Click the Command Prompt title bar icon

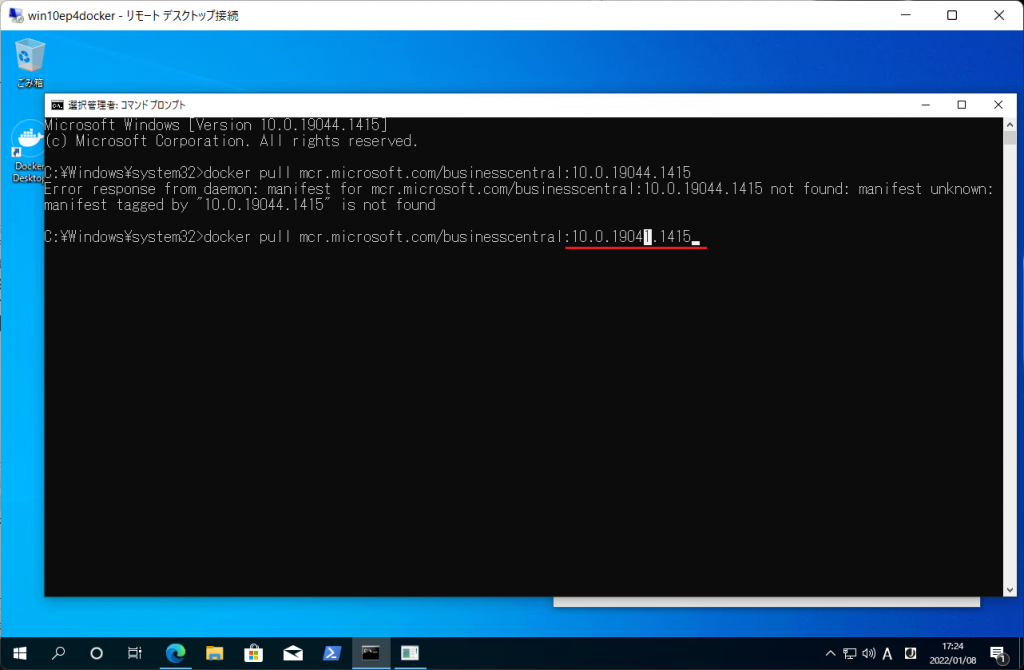[x=57, y=105]
